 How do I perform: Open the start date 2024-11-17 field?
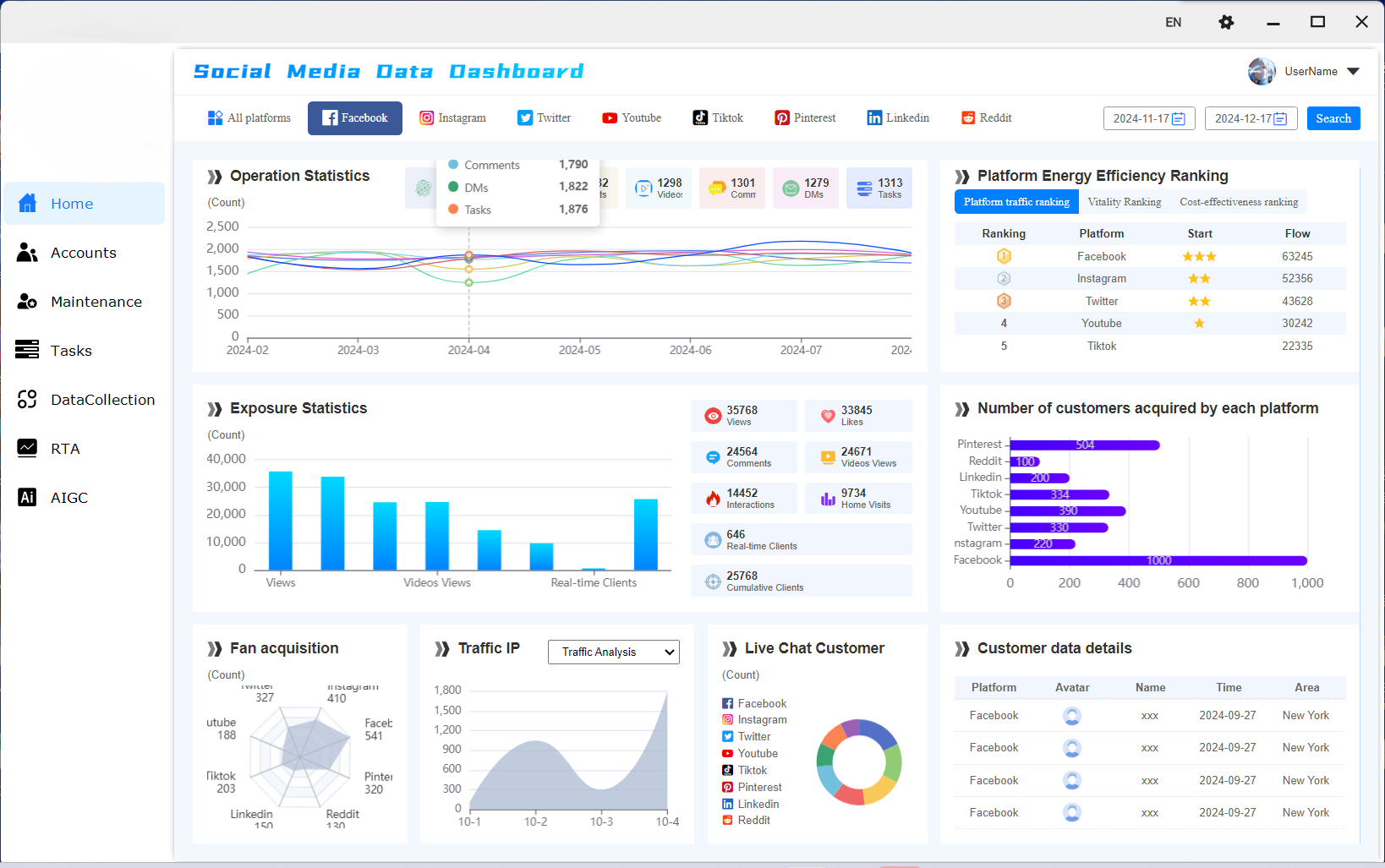(1149, 118)
